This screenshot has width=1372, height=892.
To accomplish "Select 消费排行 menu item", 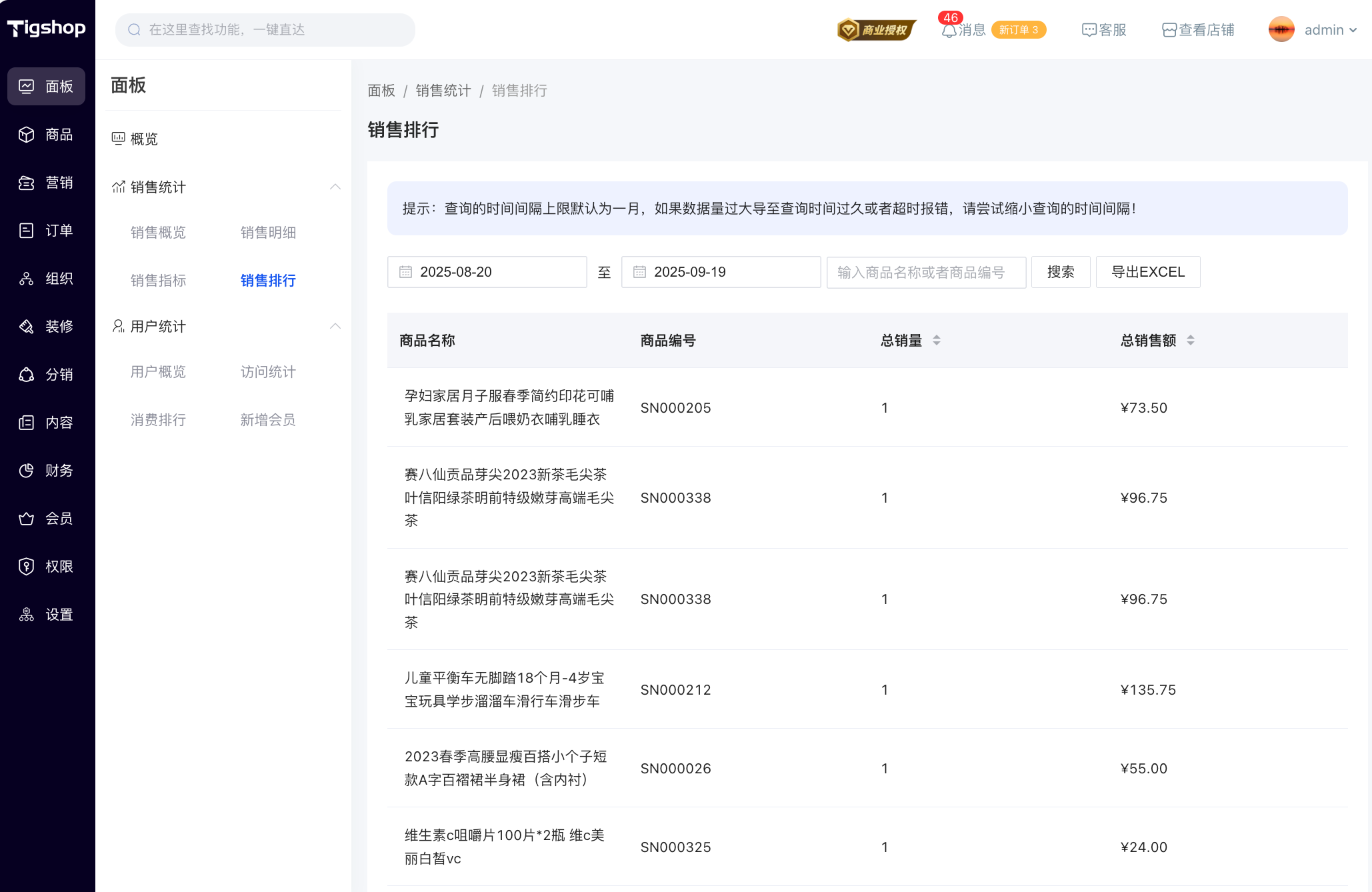I will coord(158,420).
